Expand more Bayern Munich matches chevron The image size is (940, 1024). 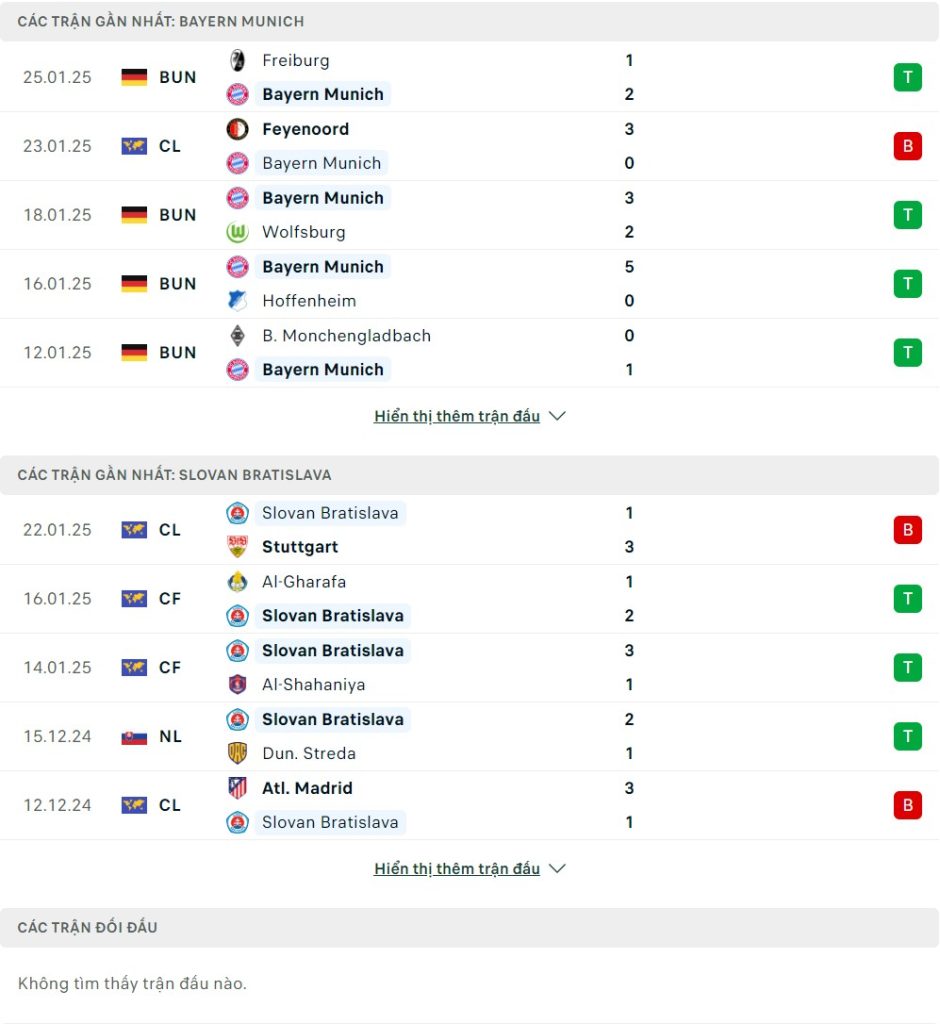(x=557, y=416)
